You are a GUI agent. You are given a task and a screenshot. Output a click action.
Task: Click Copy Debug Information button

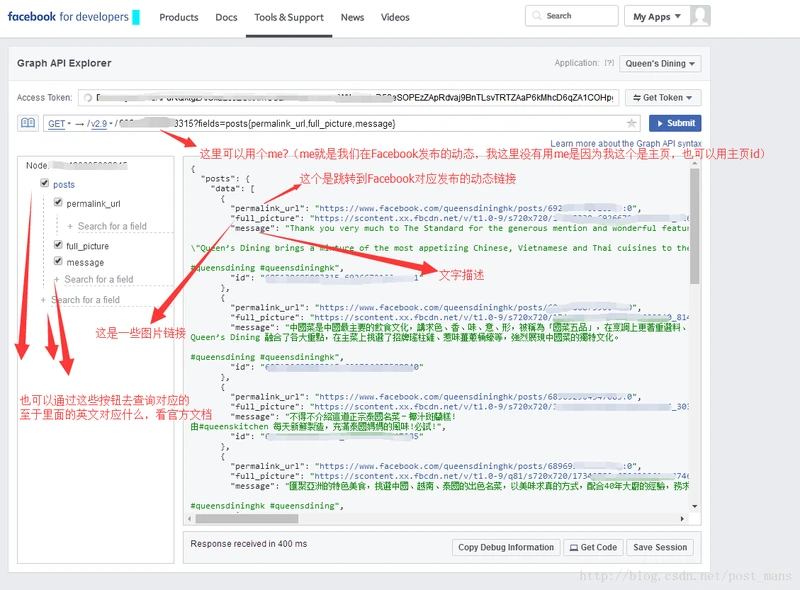[506, 547]
